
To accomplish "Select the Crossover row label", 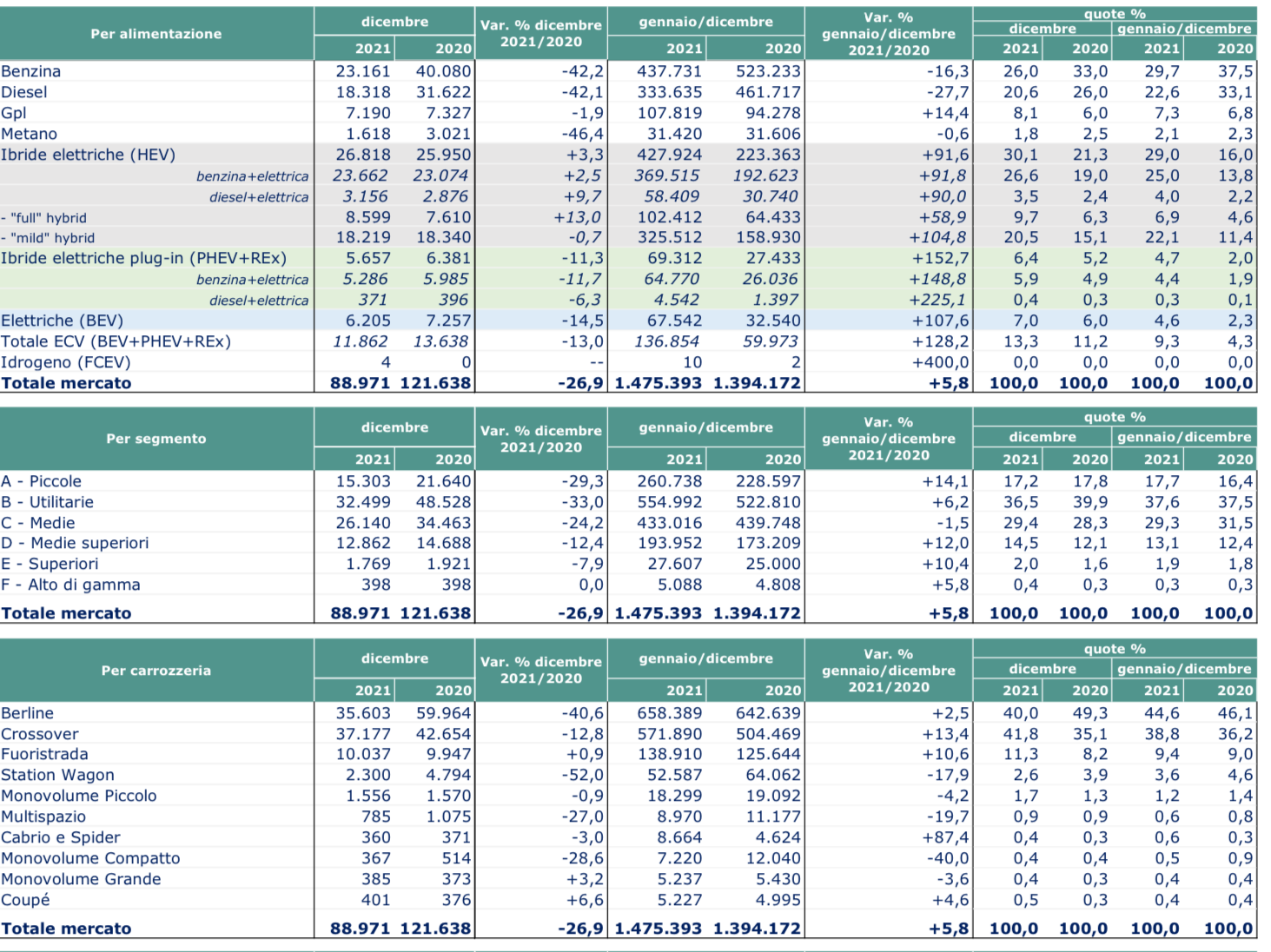I will [x=40, y=734].
